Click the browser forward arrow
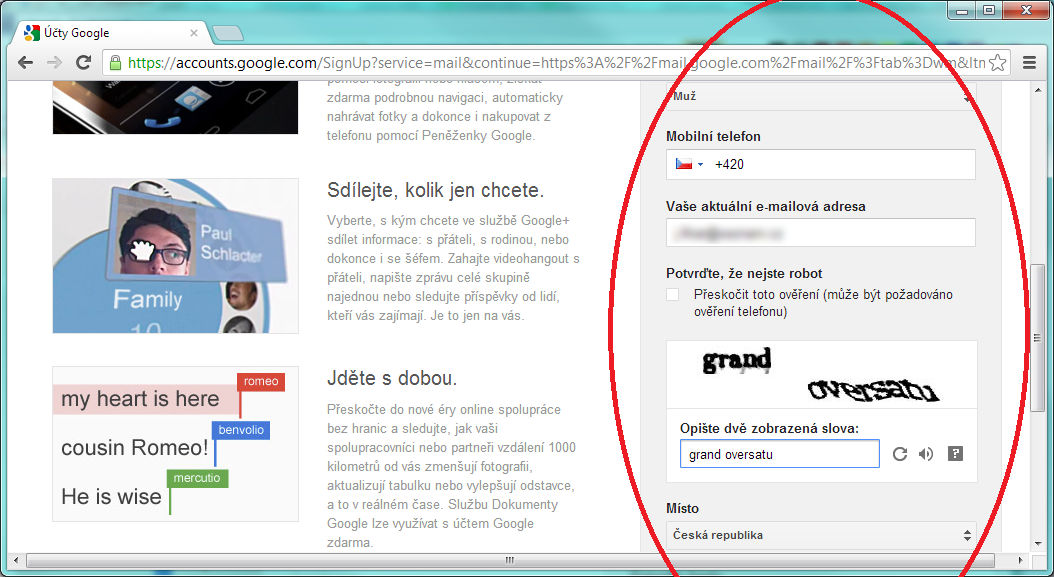The width and height of the screenshot is (1054, 577). tap(54, 63)
